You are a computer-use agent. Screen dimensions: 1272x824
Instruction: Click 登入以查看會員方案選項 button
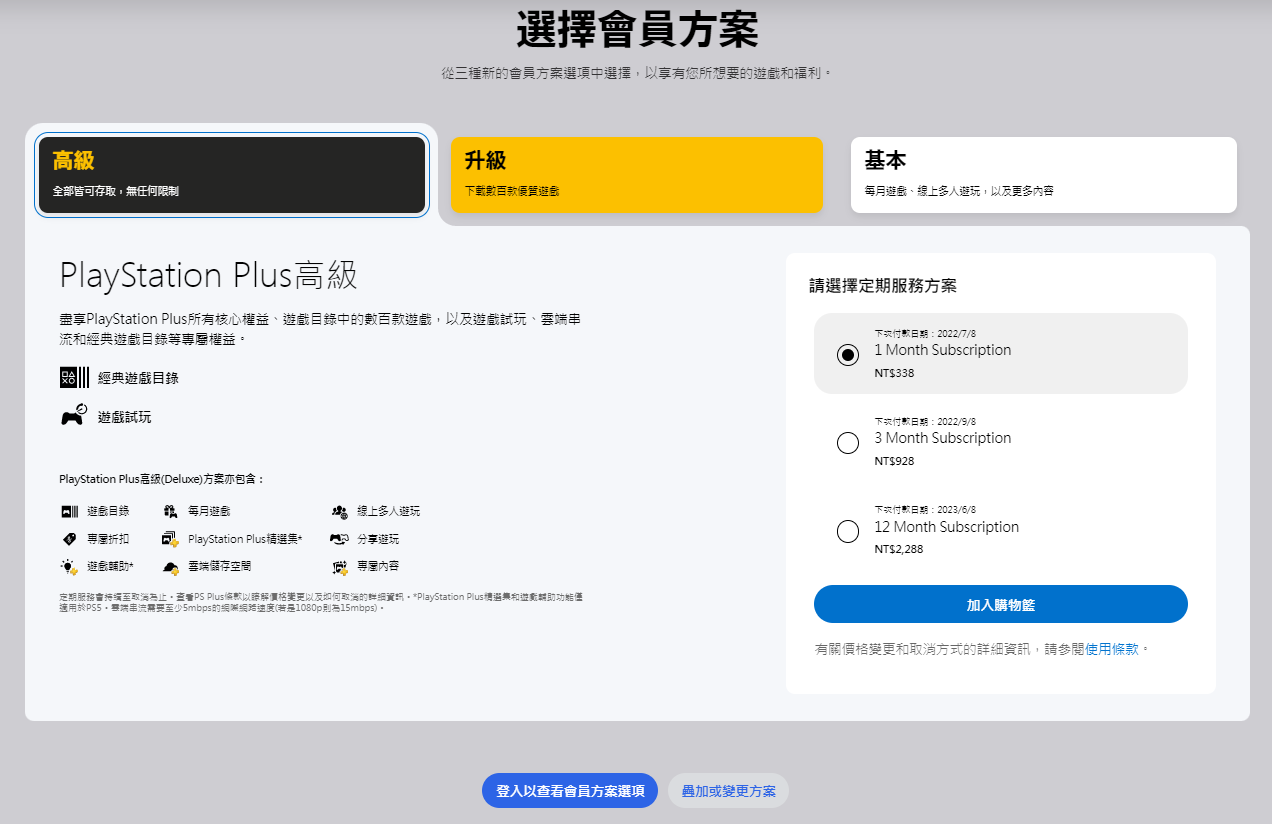(x=570, y=790)
